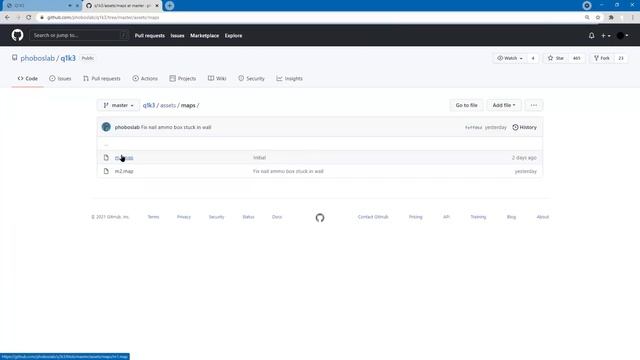
Task: Expand the plus create-new menu
Action: (x=606, y=36)
